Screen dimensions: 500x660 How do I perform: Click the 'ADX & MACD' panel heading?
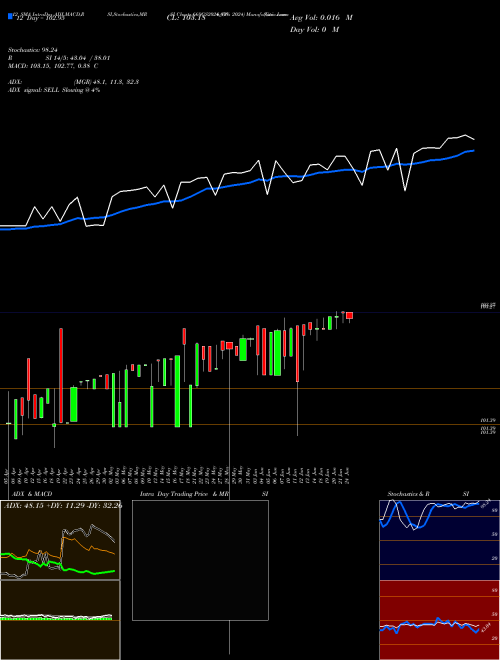[32, 494]
